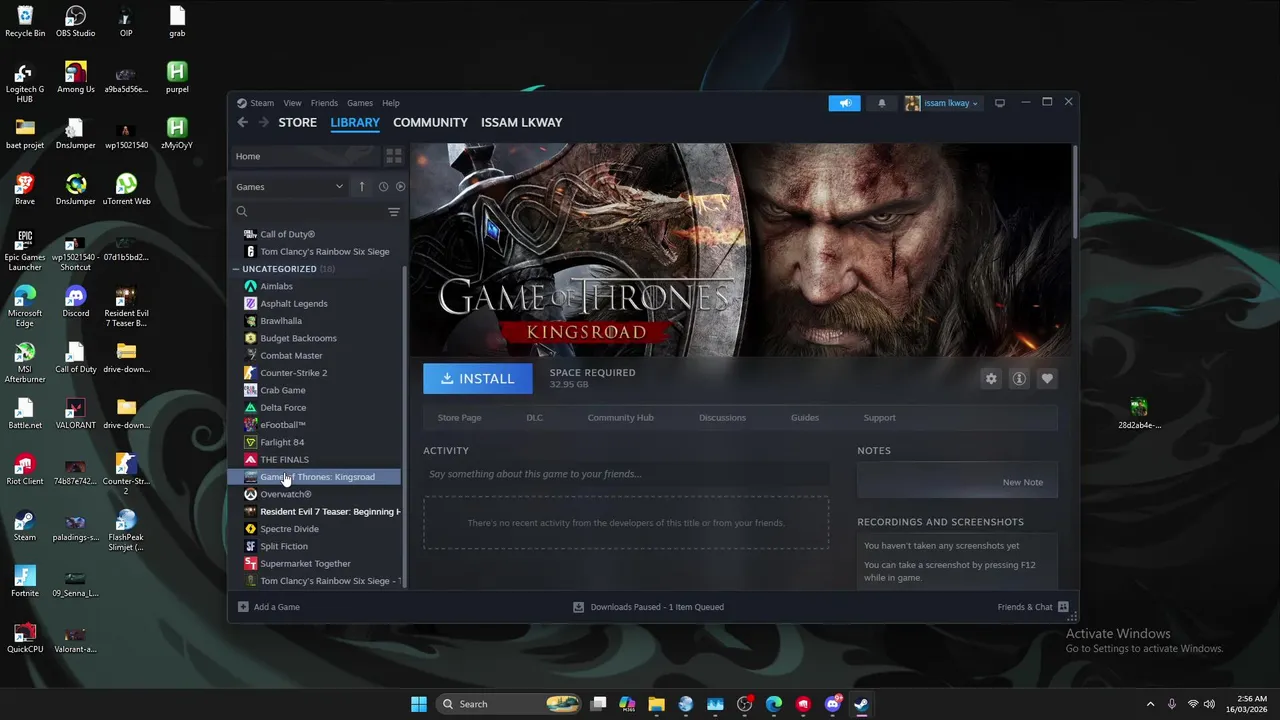Open the Games category dropdown
Image resolution: width=1280 pixels, height=720 pixels.
tap(289, 186)
